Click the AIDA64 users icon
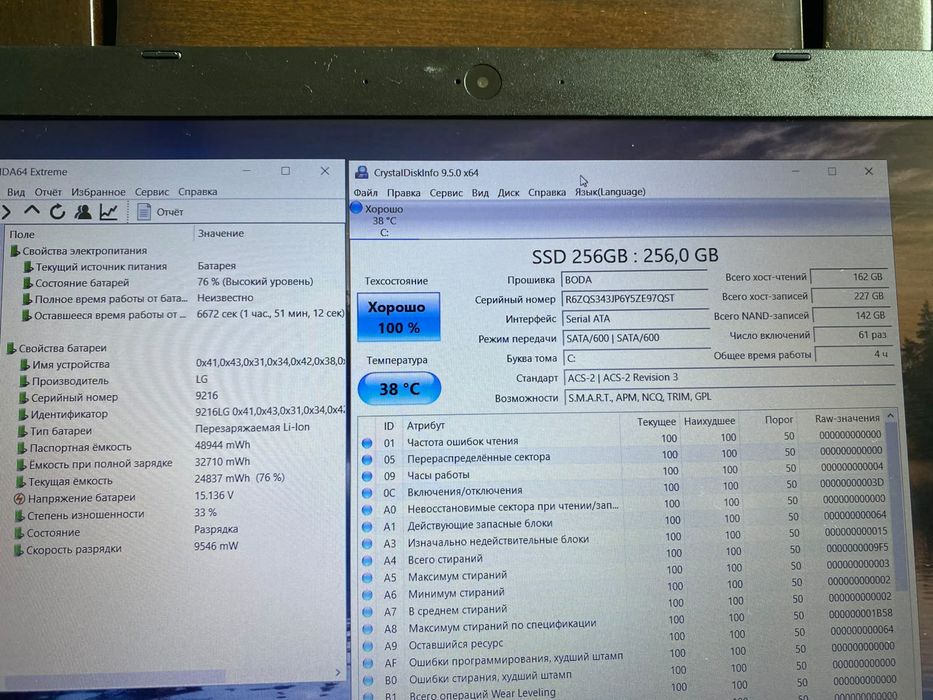The image size is (933, 700). coord(83,211)
